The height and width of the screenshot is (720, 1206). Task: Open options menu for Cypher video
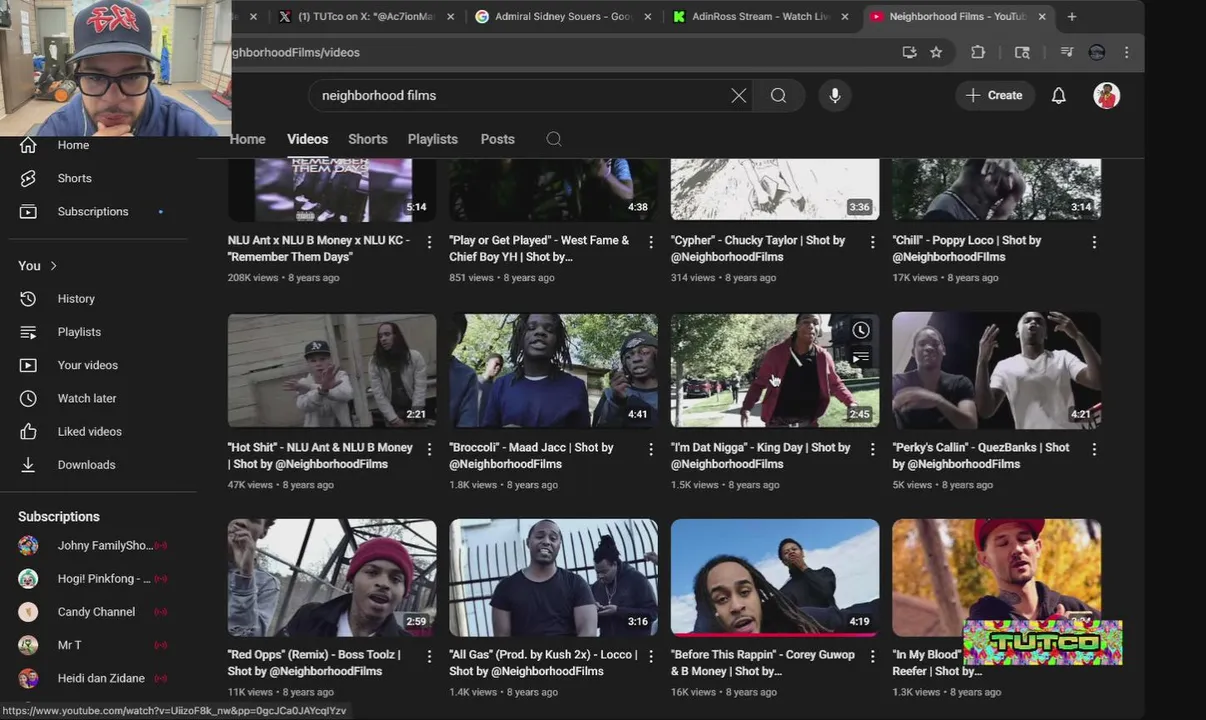[872, 242]
